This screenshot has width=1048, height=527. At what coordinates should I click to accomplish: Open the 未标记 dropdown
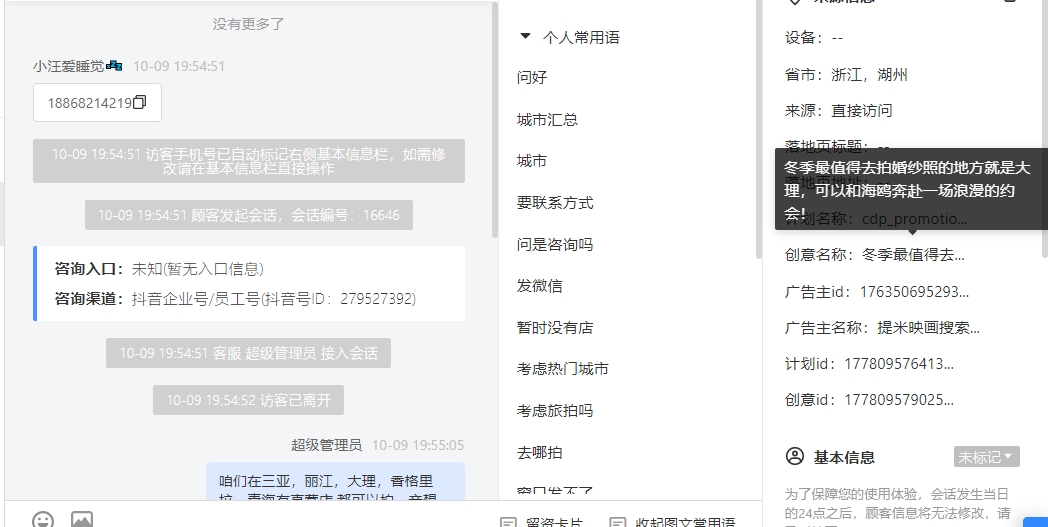[987, 457]
